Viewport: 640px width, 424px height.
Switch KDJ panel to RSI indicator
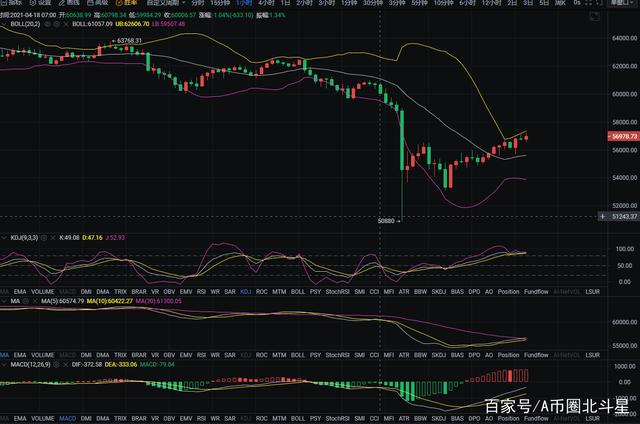coord(201,292)
